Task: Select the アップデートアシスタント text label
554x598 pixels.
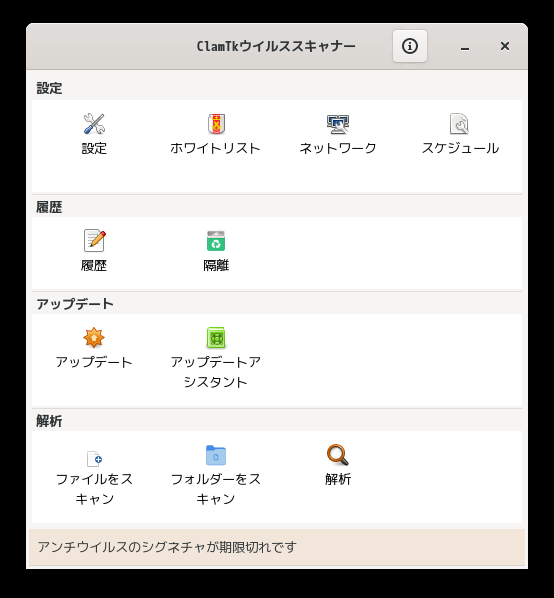Action: [x=216, y=371]
